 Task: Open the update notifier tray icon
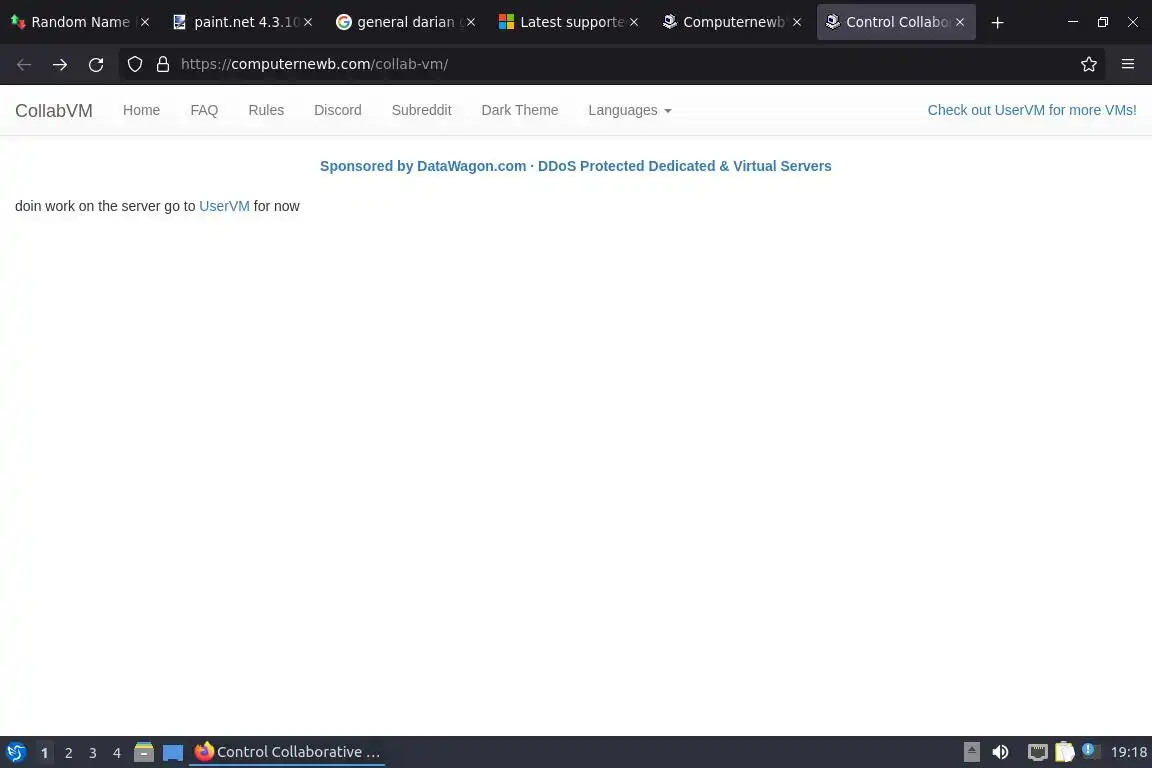[x=1091, y=752]
